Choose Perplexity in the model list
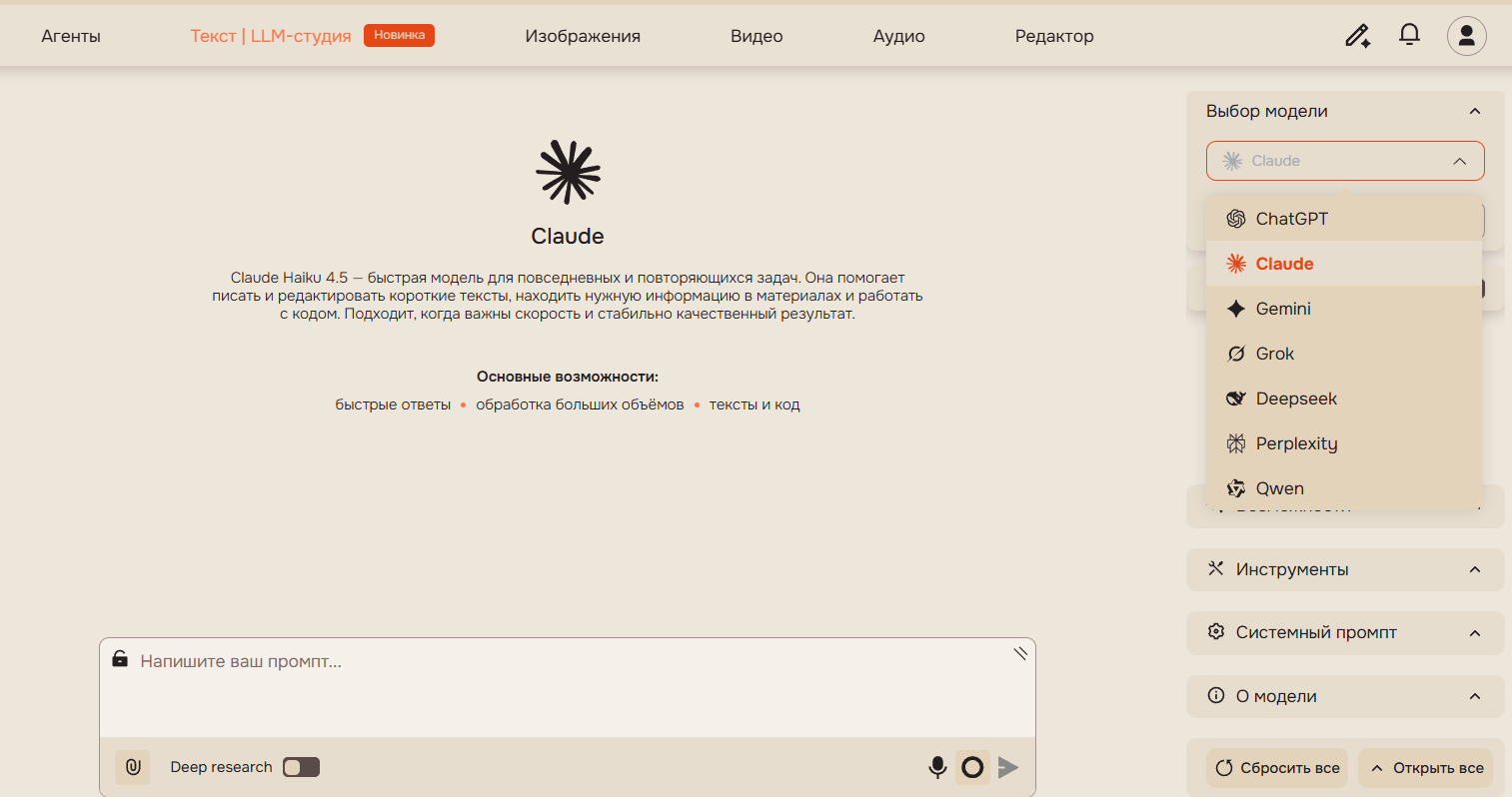The width and height of the screenshot is (1512, 797). point(1343,443)
